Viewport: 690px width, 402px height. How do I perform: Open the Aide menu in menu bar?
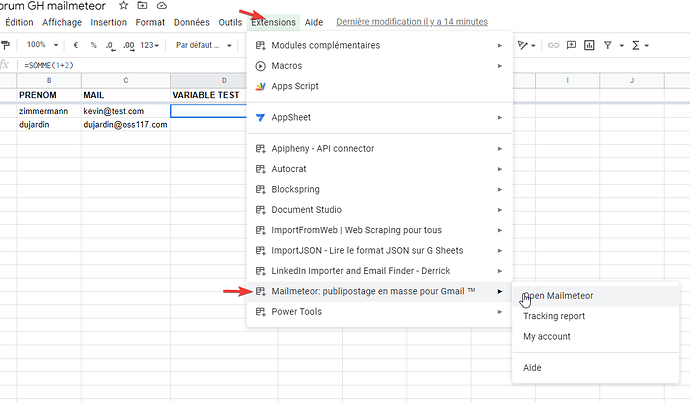[x=314, y=22]
